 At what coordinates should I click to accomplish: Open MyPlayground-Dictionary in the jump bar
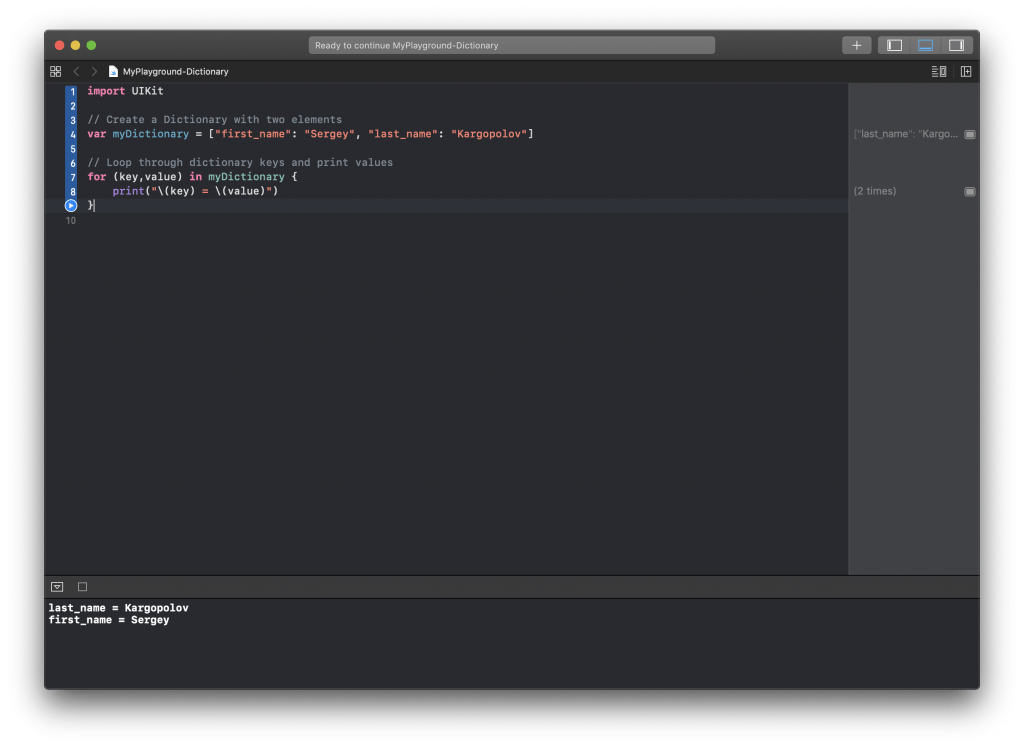coord(176,71)
